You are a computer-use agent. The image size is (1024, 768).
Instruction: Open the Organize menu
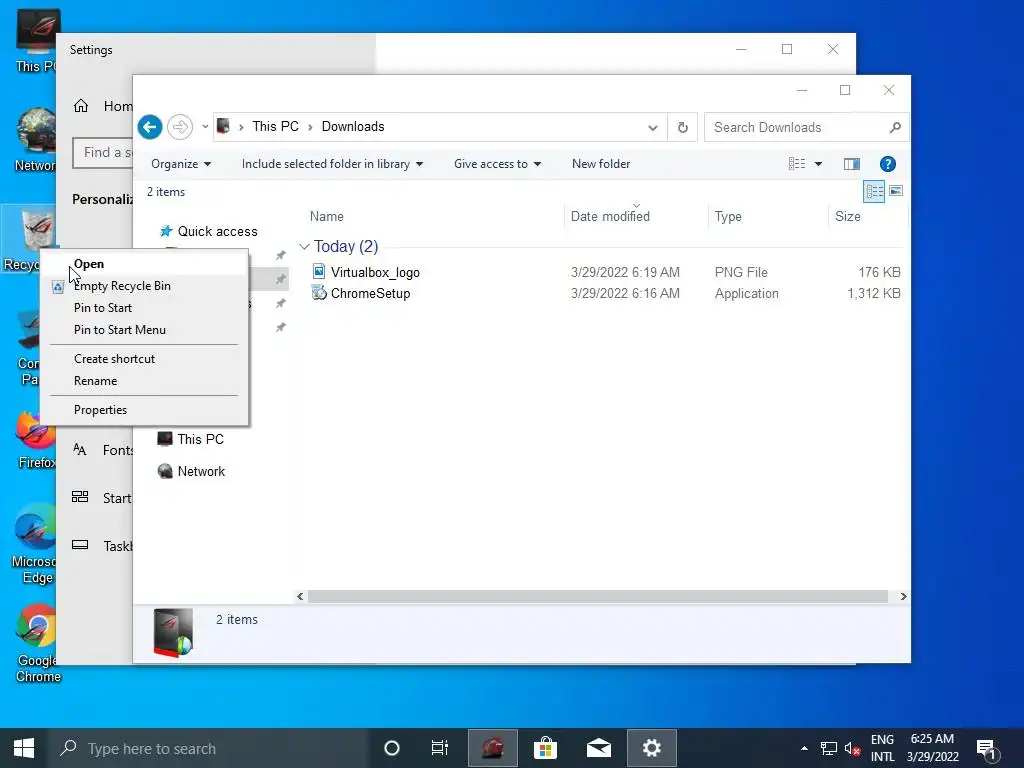(x=181, y=164)
